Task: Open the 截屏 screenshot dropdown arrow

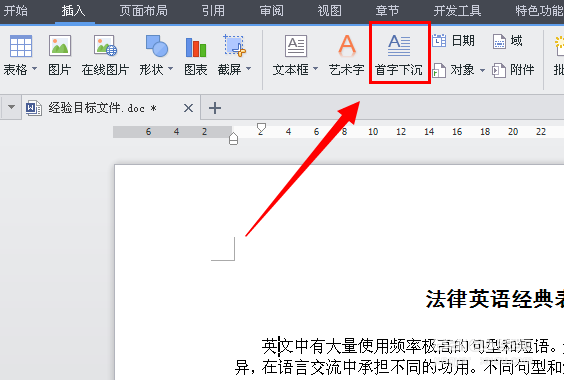Action: click(249, 68)
